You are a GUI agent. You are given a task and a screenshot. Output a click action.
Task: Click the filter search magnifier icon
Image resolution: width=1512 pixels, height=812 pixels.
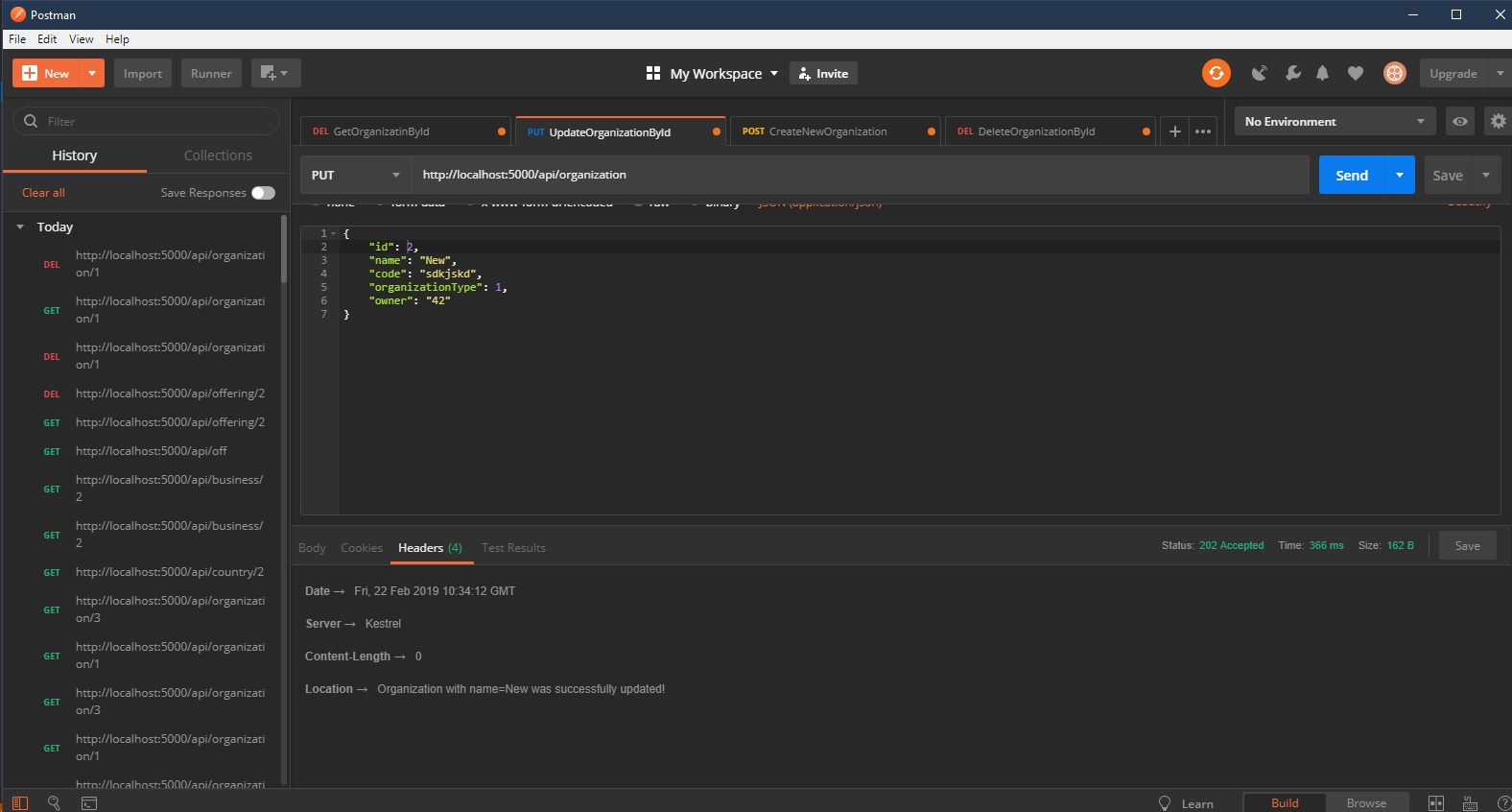31,121
